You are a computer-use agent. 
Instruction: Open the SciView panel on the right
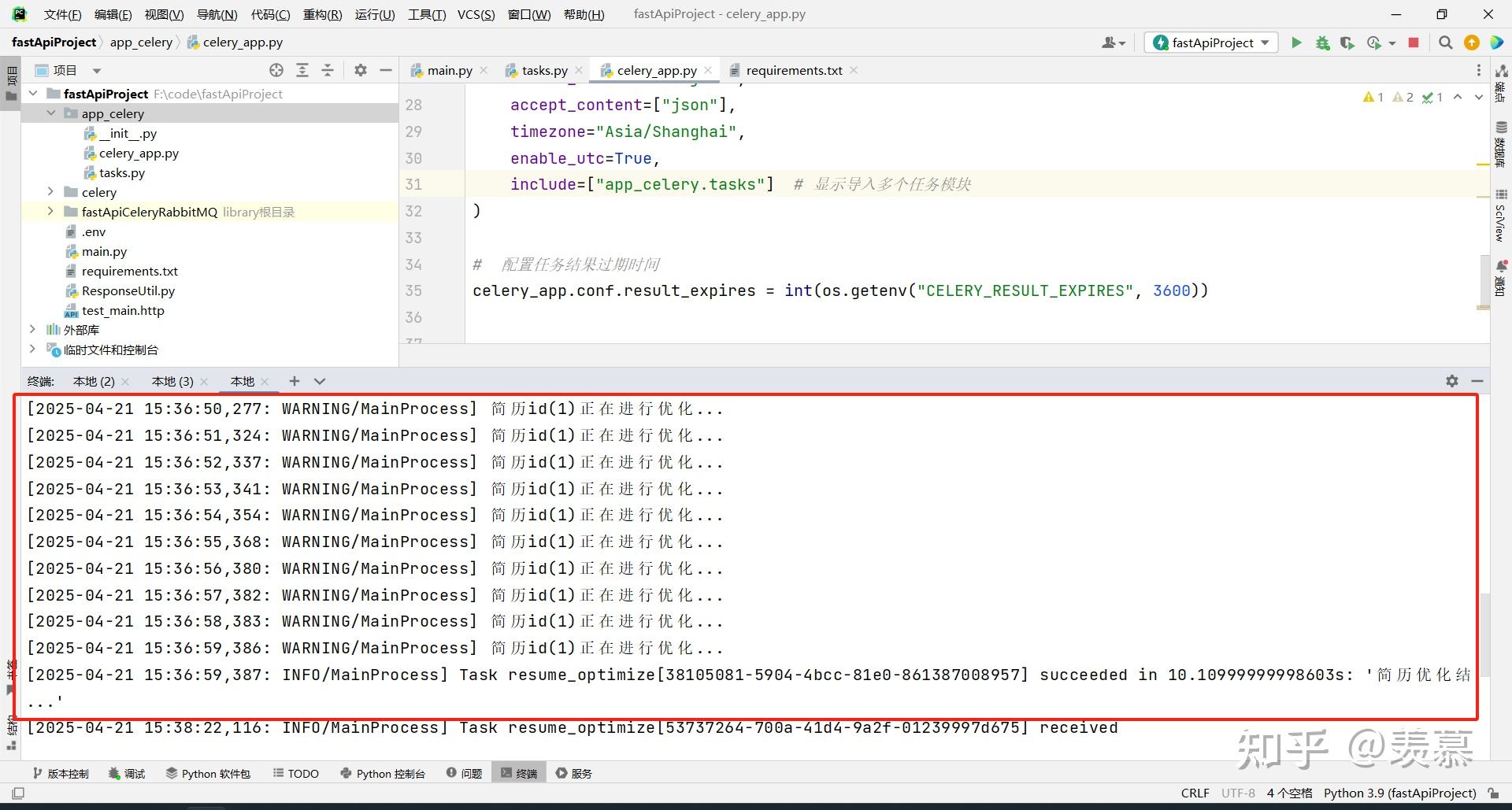click(x=1500, y=220)
